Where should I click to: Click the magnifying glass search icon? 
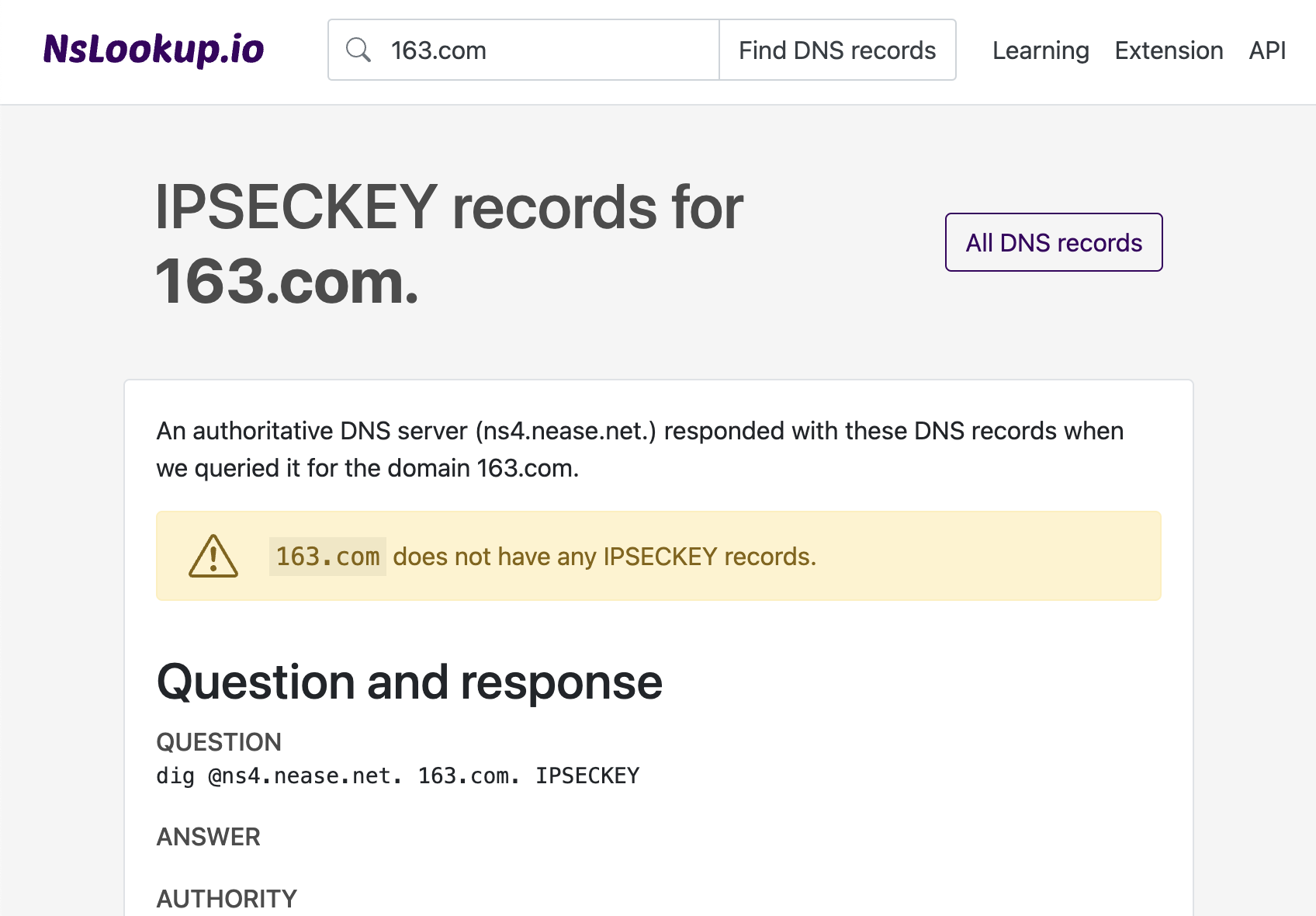pos(359,50)
